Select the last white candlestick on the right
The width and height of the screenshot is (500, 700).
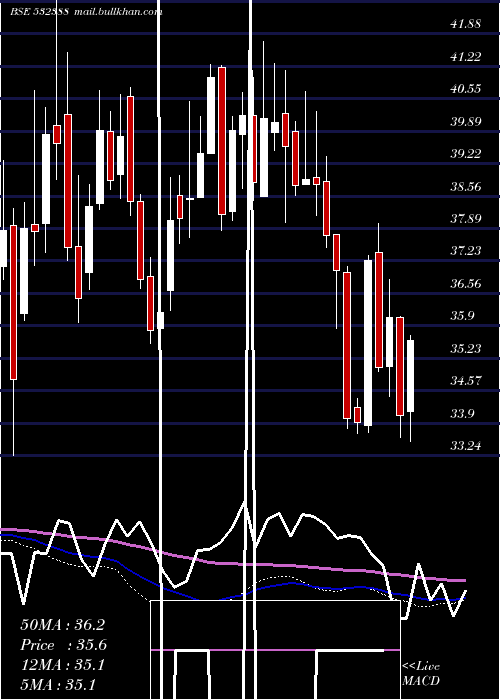tap(410, 376)
